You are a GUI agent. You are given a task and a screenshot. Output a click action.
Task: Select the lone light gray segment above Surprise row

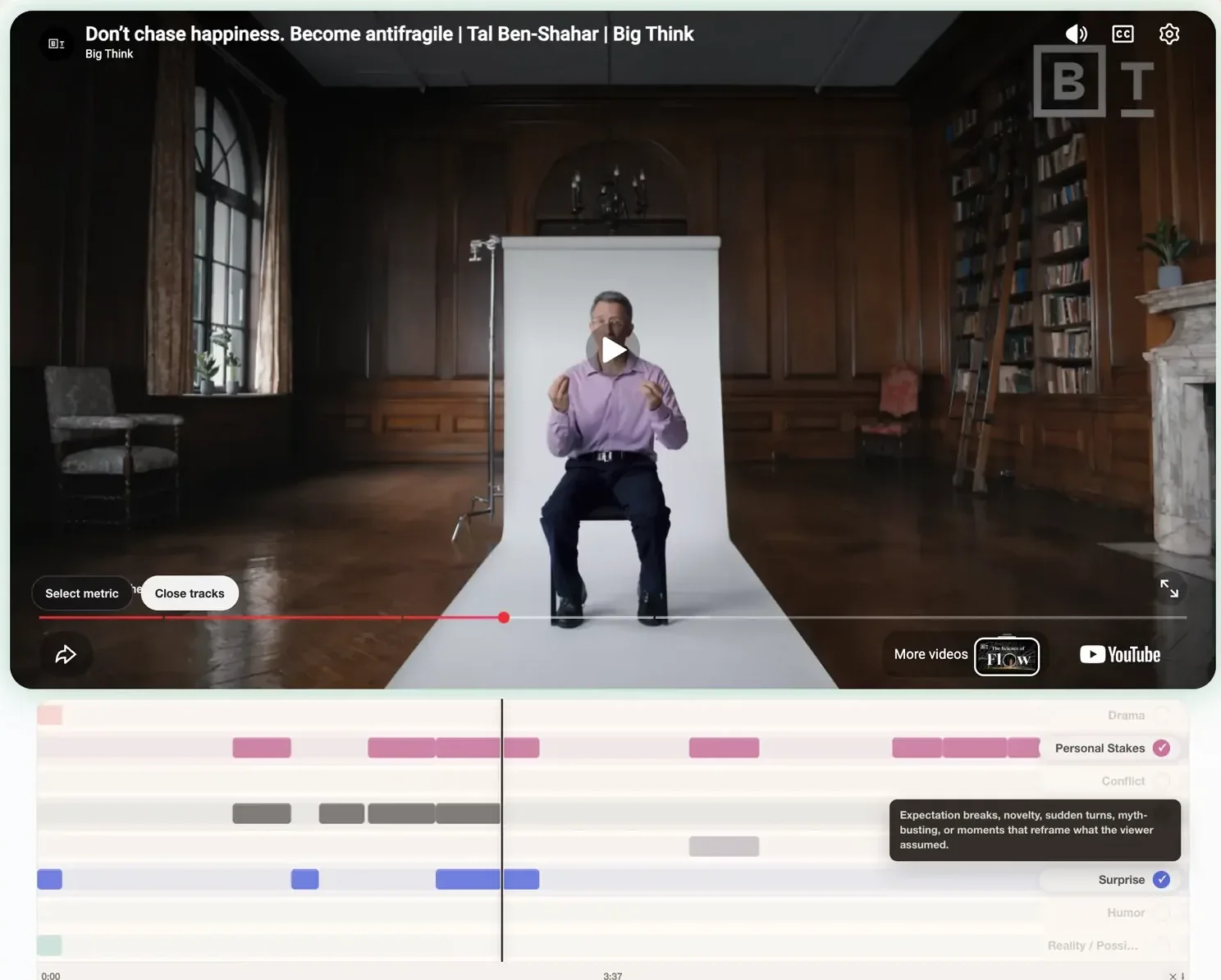click(724, 846)
